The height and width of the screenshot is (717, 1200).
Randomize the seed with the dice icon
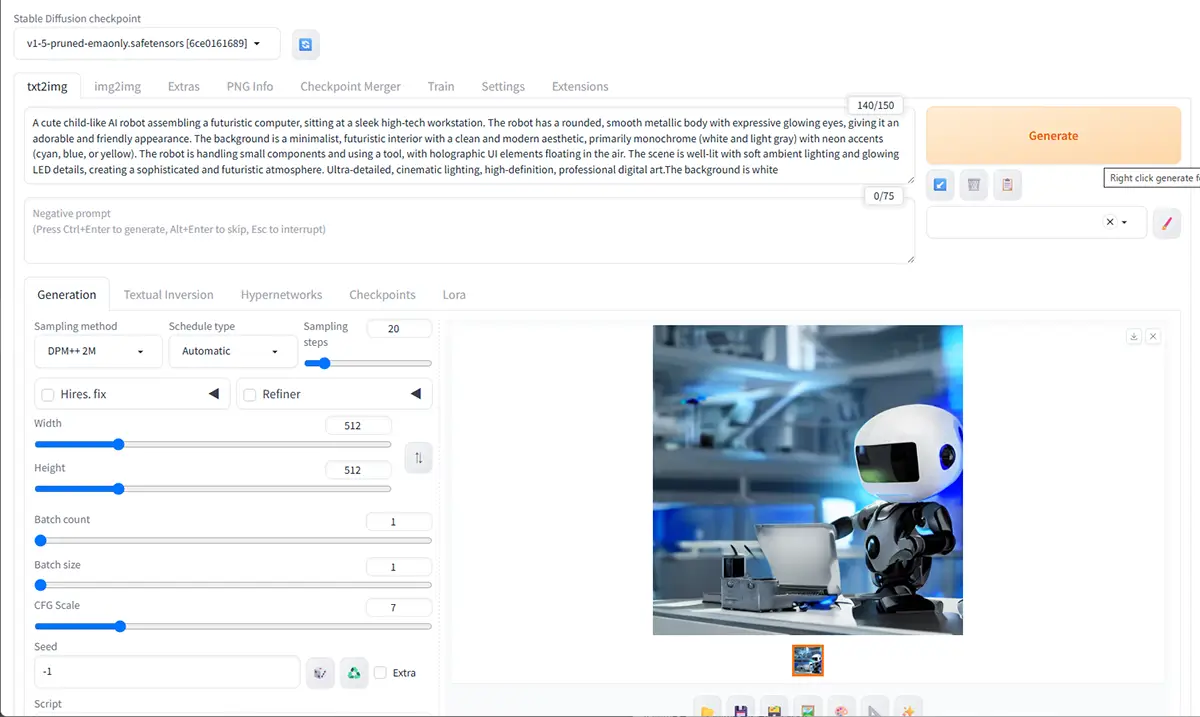(x=320, y=673)
